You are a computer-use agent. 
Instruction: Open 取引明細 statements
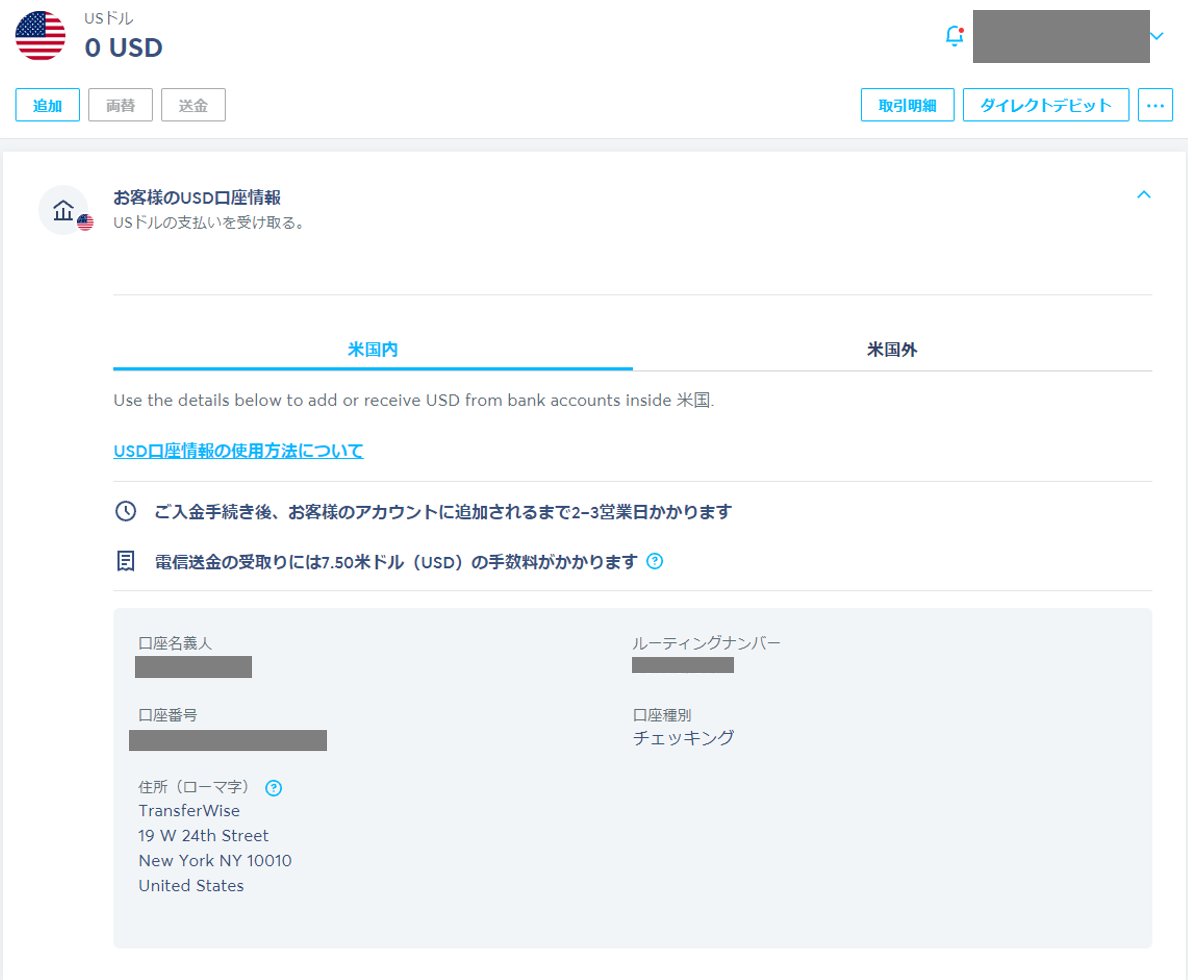click(x=907, y=105)
